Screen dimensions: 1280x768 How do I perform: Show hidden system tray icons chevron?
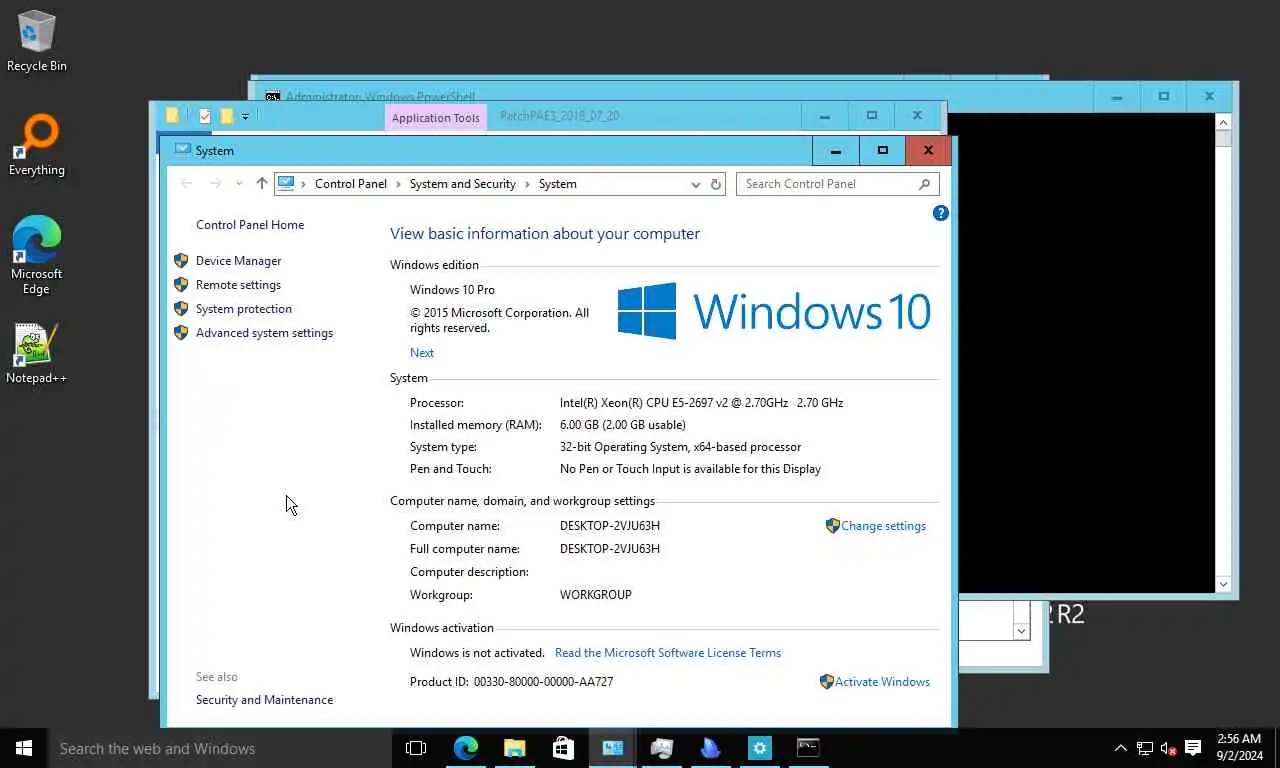tap(1120, 748)
